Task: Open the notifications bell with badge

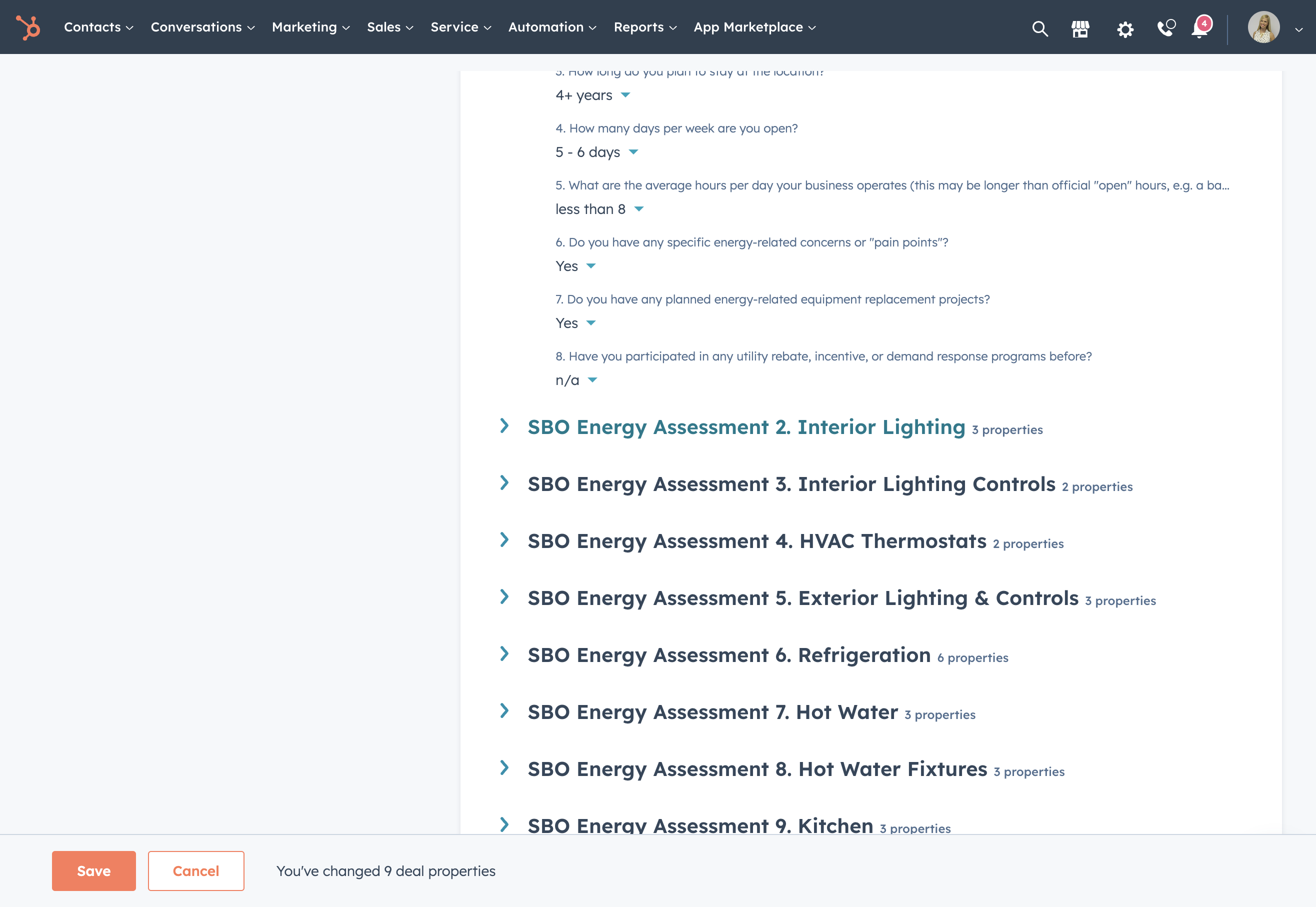Action: coord(1201,26)
